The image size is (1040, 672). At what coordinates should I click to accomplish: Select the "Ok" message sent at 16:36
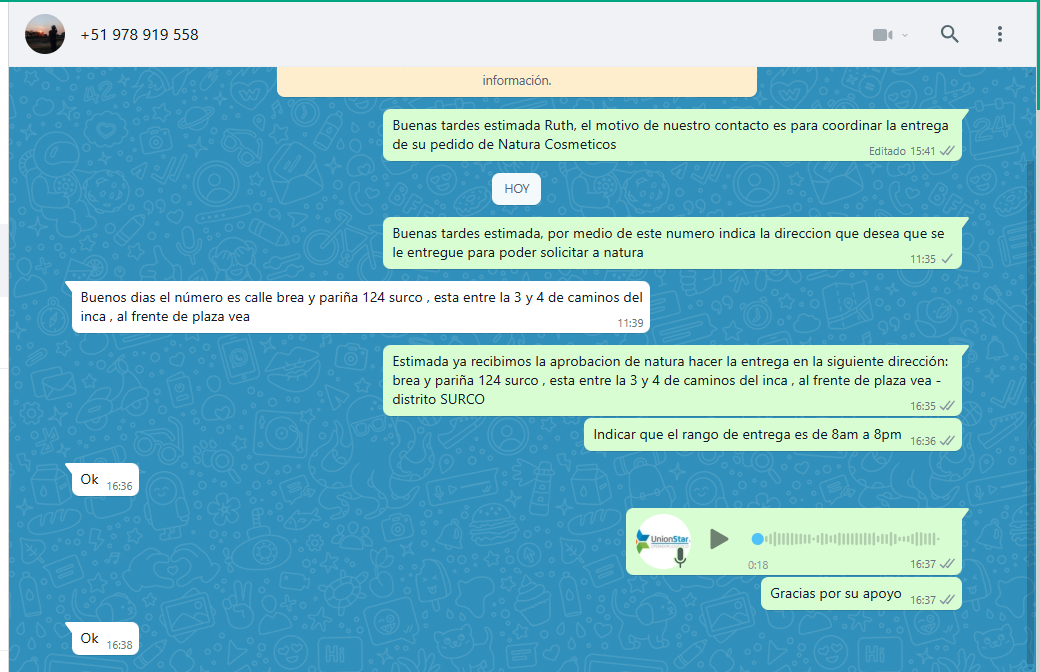90,479
